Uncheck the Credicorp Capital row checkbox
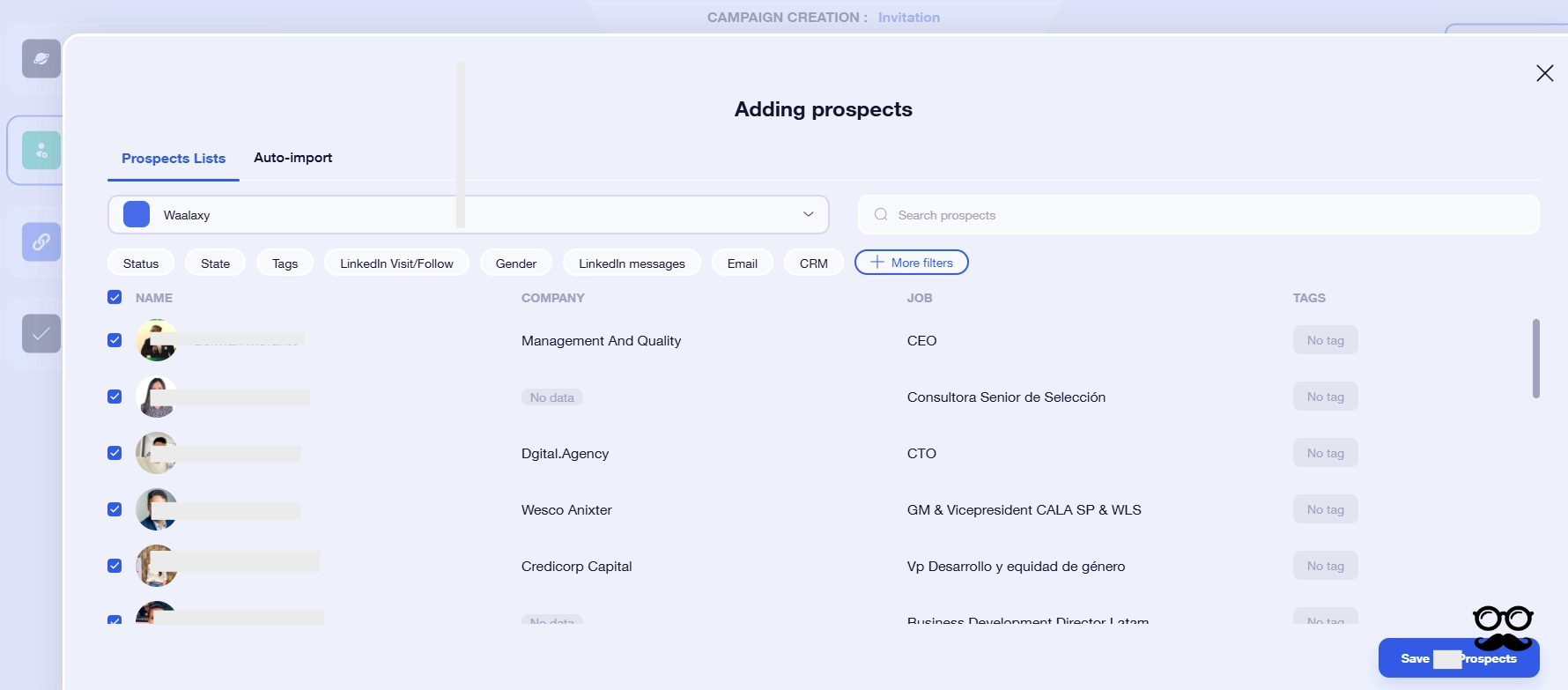Screen dimensions: 1568x690 coord(115,566)
